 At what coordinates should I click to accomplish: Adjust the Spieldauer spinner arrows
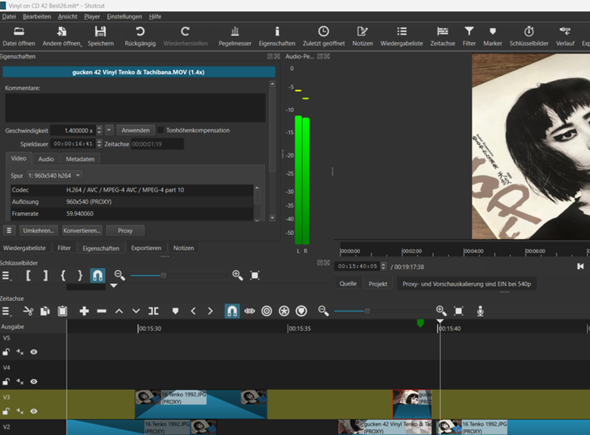click(x=99, y=144)
